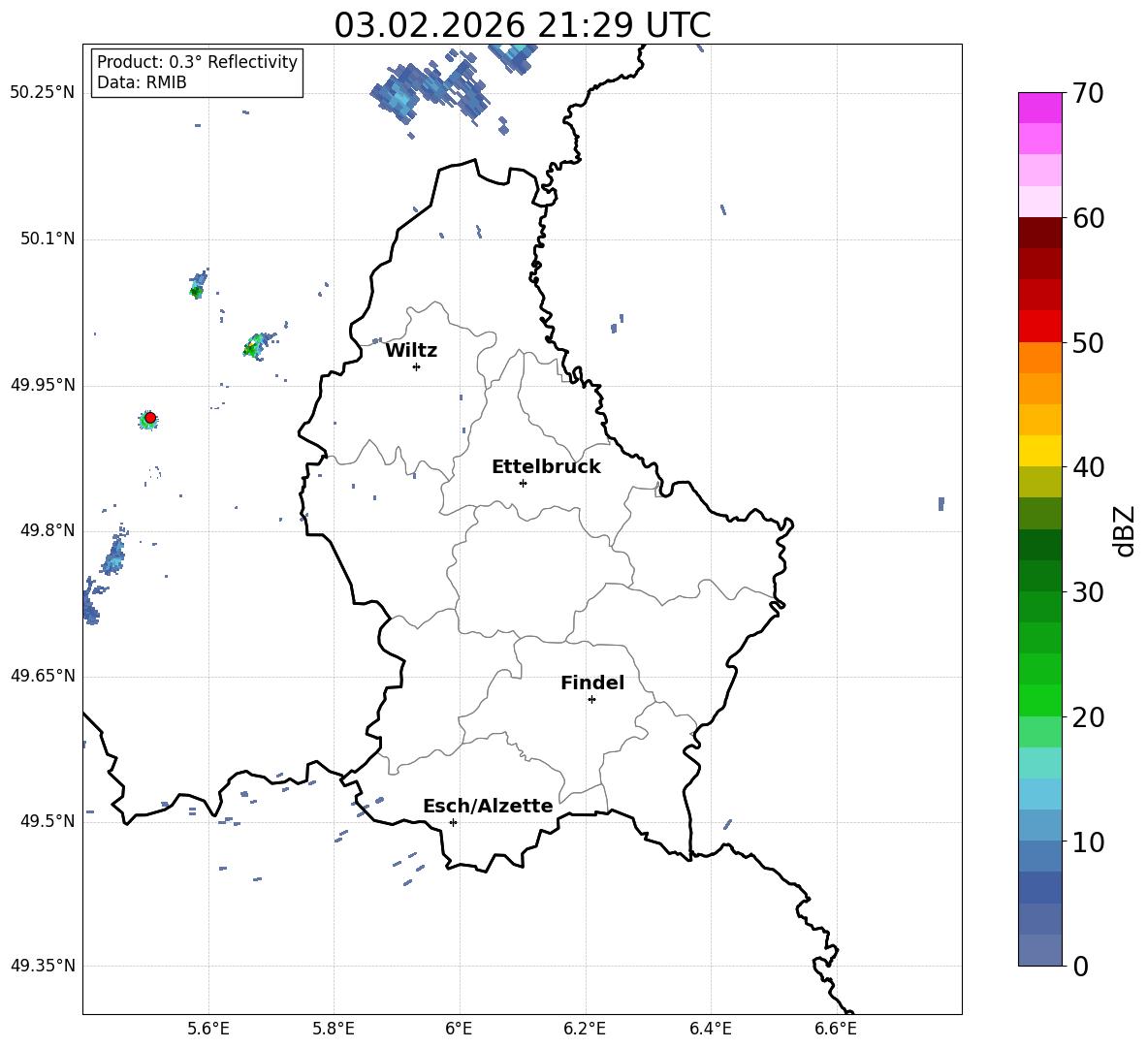Click the 49.65°N latitude label
Screen dimensions: 1148x1048
[x=42, y=676]
